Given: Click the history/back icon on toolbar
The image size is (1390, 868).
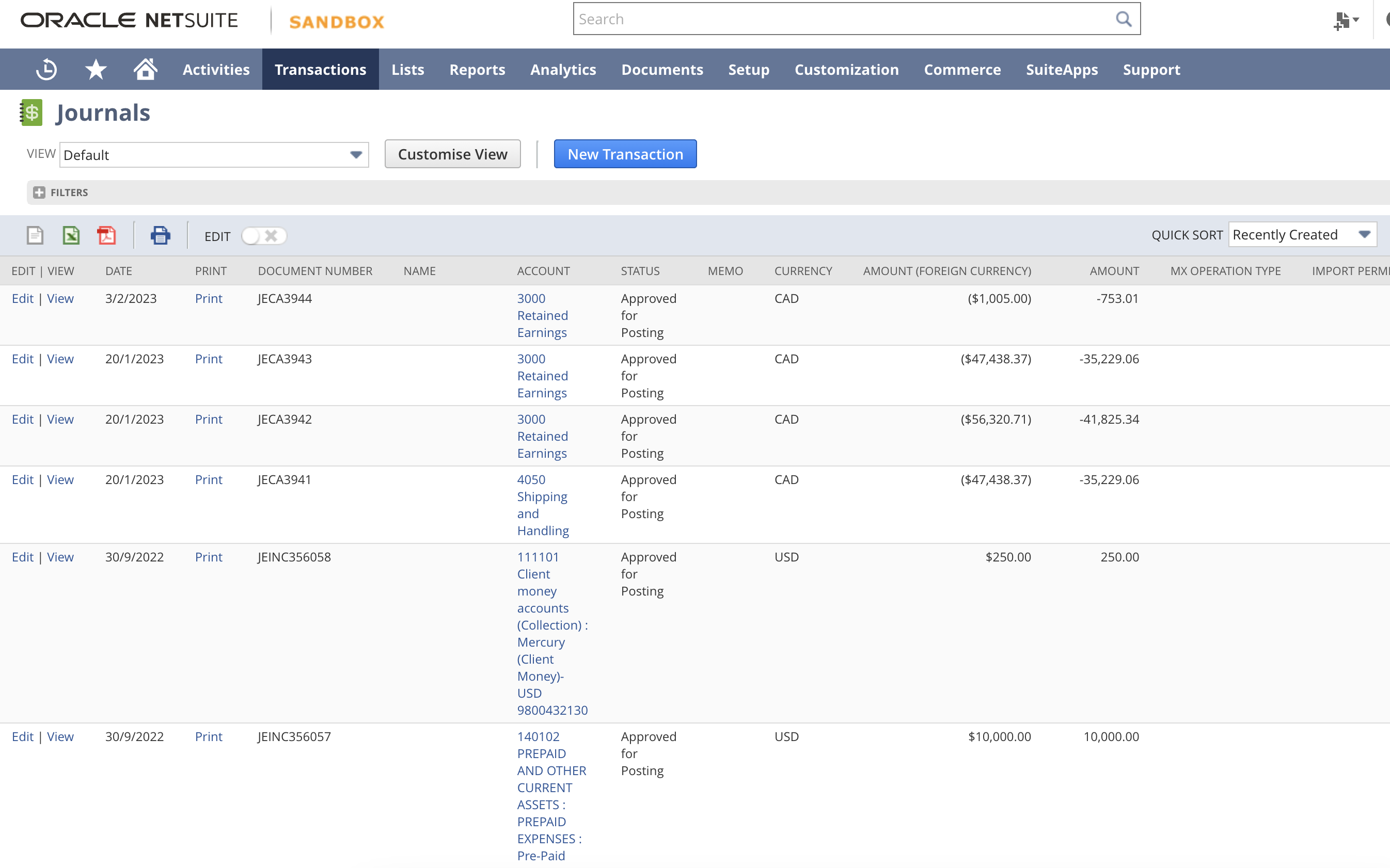Looking at the screenshot, I should (x=46, y=69).
